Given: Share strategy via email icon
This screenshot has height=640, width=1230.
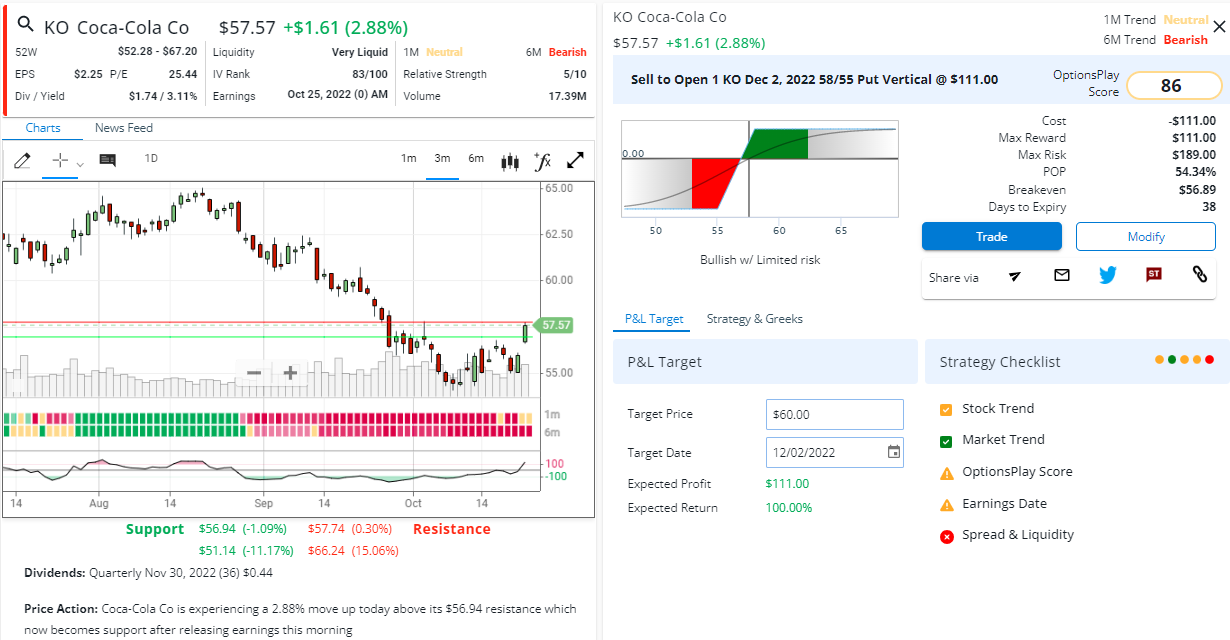Looking at the screenshot, I should [1062, 275].
